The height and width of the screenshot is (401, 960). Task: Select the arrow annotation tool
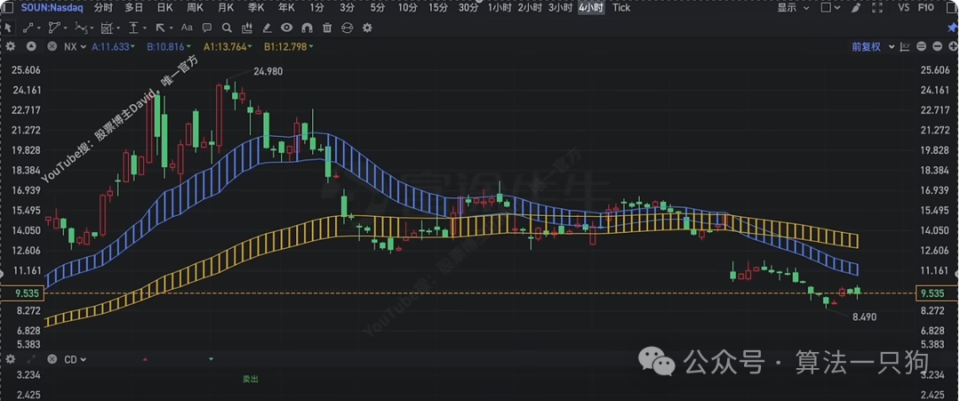[x=160, y=28]
